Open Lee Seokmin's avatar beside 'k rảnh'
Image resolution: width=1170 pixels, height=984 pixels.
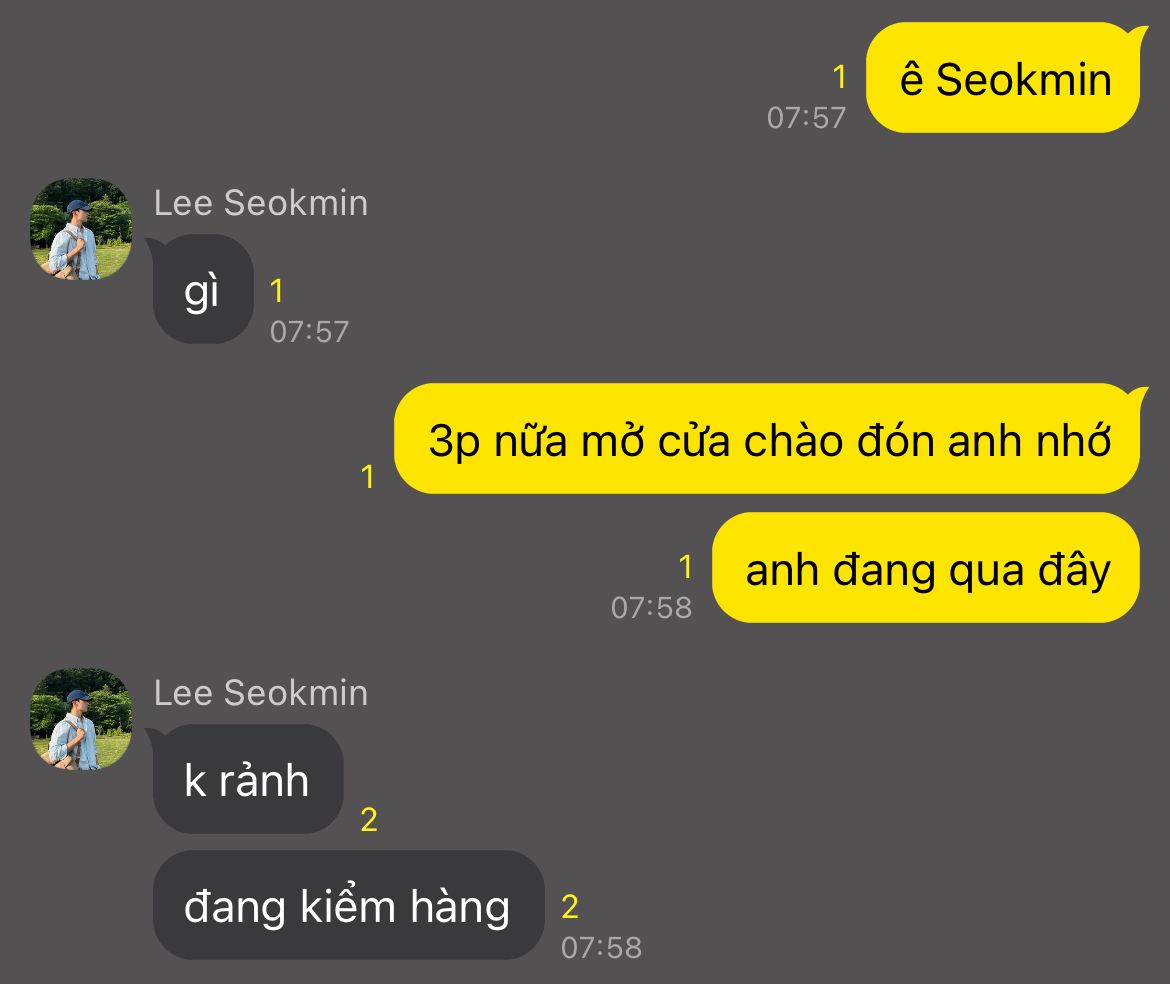click(x=81, y=719)
